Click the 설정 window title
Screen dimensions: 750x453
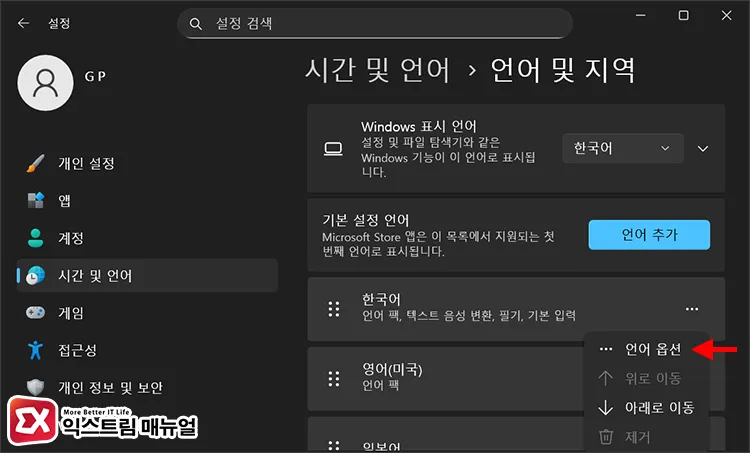pos(59,23)
